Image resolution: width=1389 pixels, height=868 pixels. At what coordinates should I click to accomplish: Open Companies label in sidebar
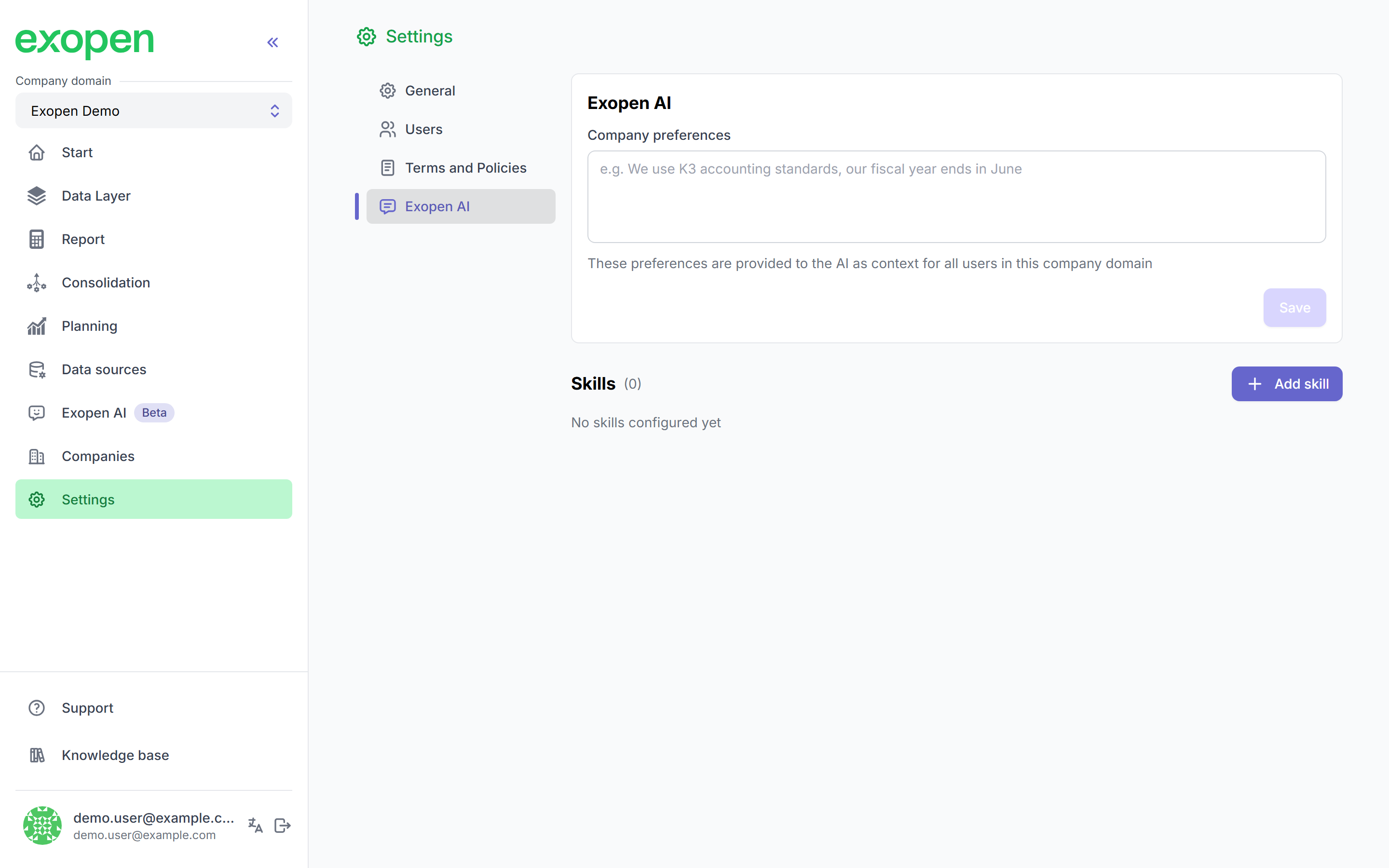pyautogui.click(x=98, y=456)
